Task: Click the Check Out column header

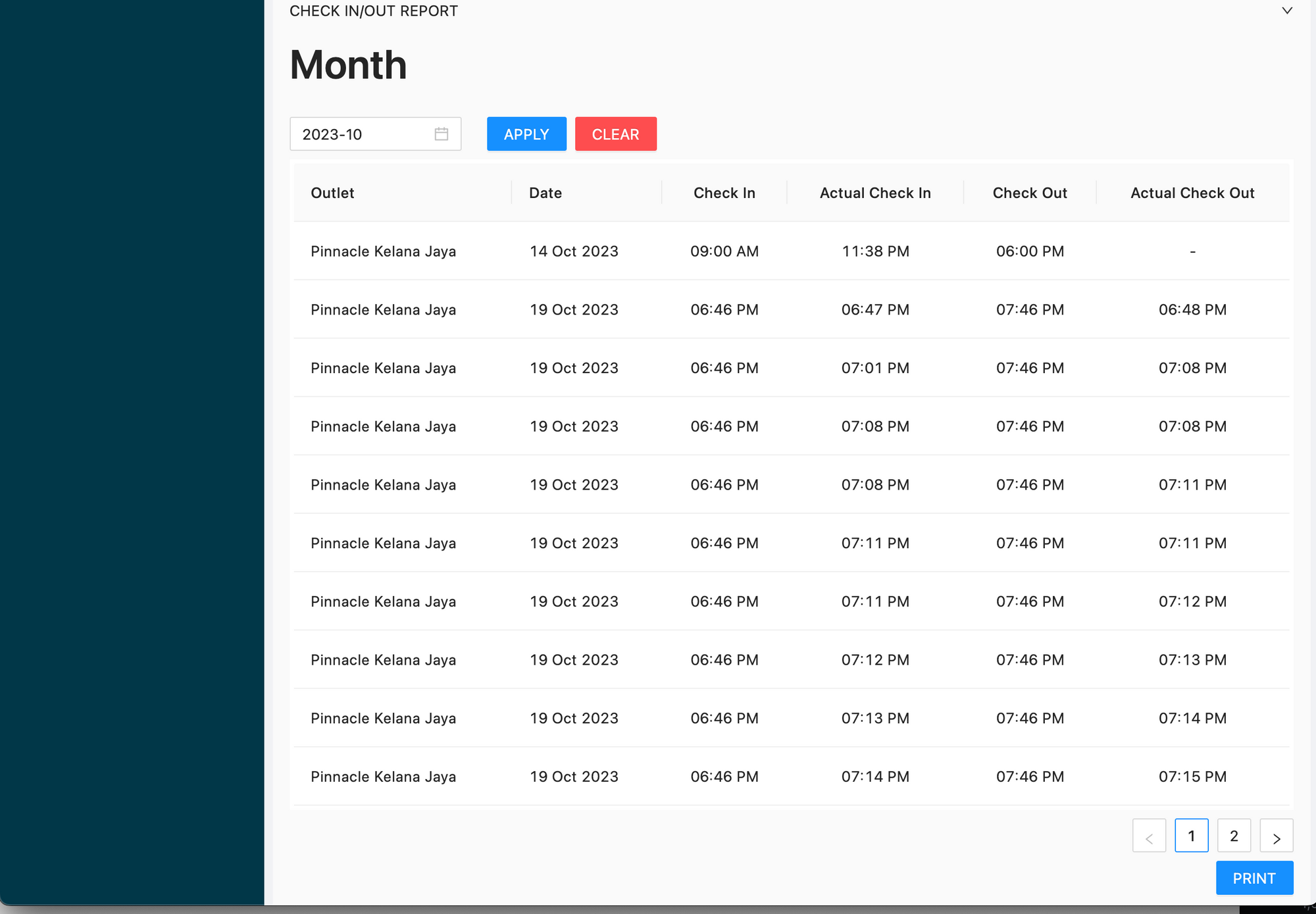Action: pyautogui.click(x=1030, y=193)
